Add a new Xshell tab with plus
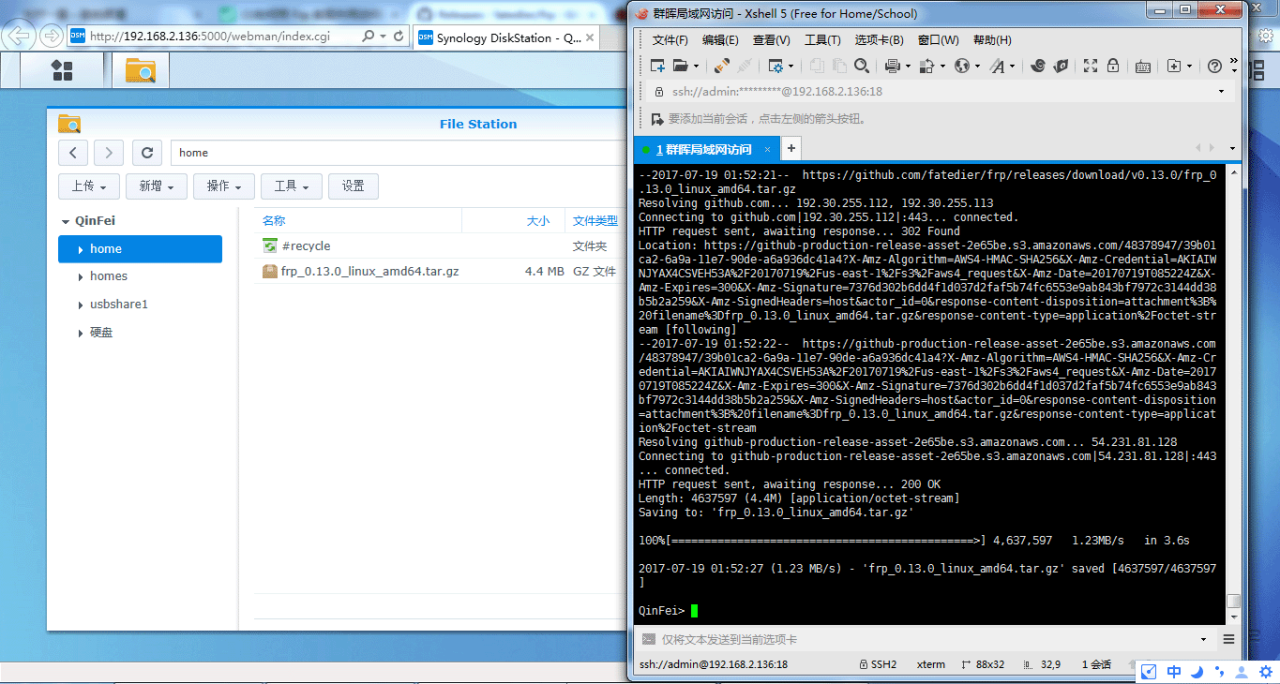The width and height of the screenshot is (1280, 684). pos(791,149)
